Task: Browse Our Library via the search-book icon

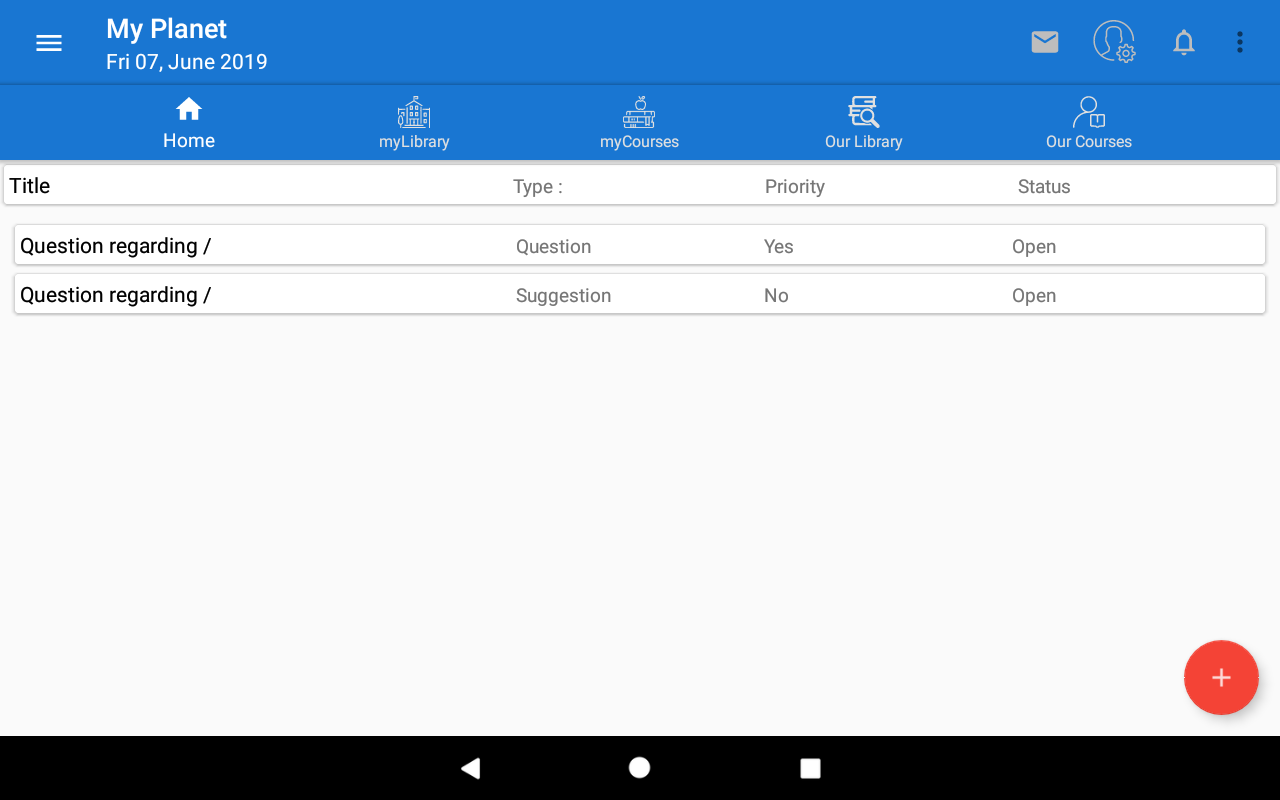Action: [x=863, y=111]
